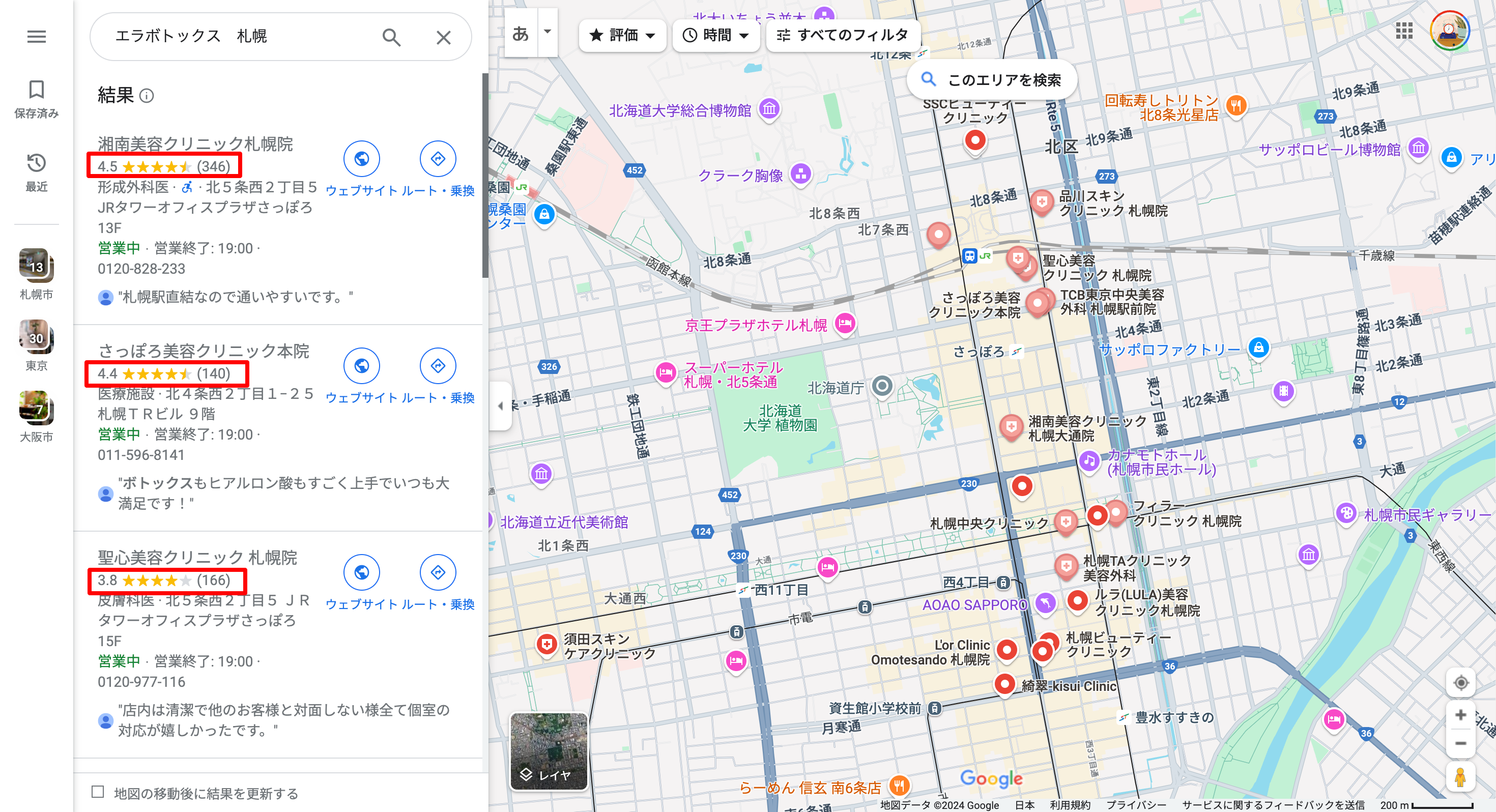Open the レイヤ layers thumbnail
Image resolution: width=1496 pixels, height=812 pixels.
[549, 751]
